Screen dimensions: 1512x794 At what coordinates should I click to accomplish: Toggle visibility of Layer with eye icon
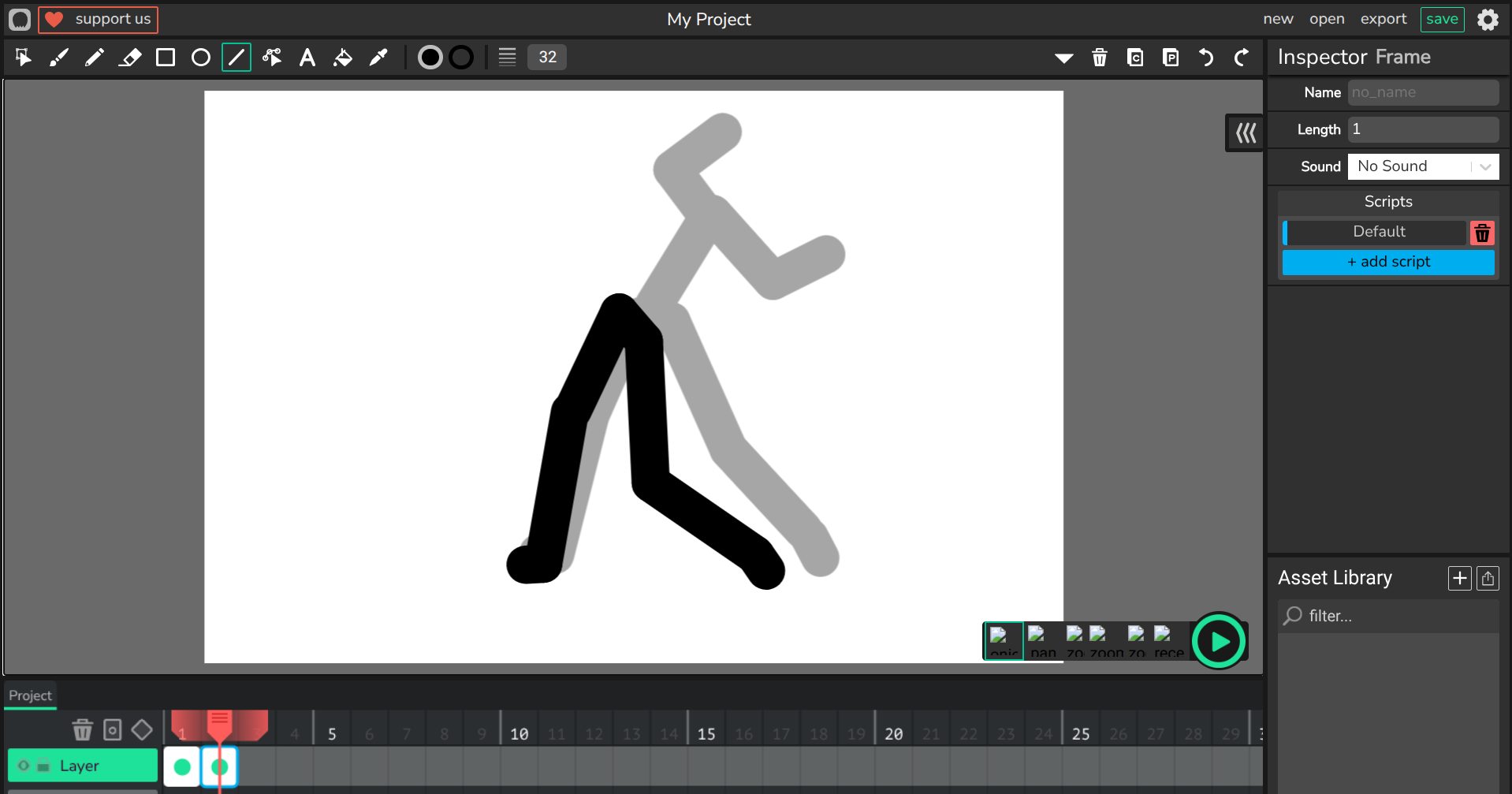[24, 766]
